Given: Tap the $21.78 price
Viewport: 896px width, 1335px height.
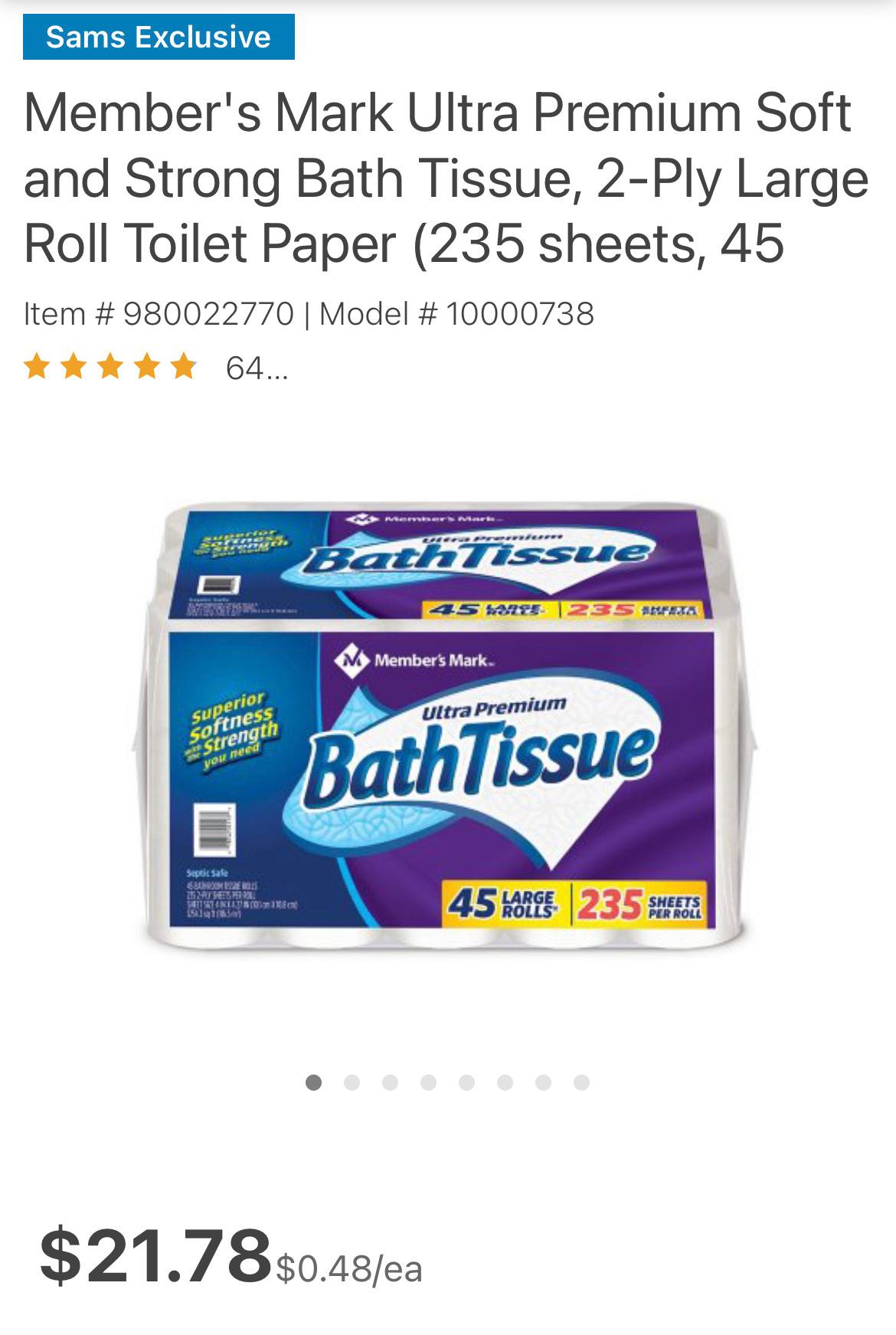Looking at the screenshot, I should pyautogui.click(x=155, y=1255).
